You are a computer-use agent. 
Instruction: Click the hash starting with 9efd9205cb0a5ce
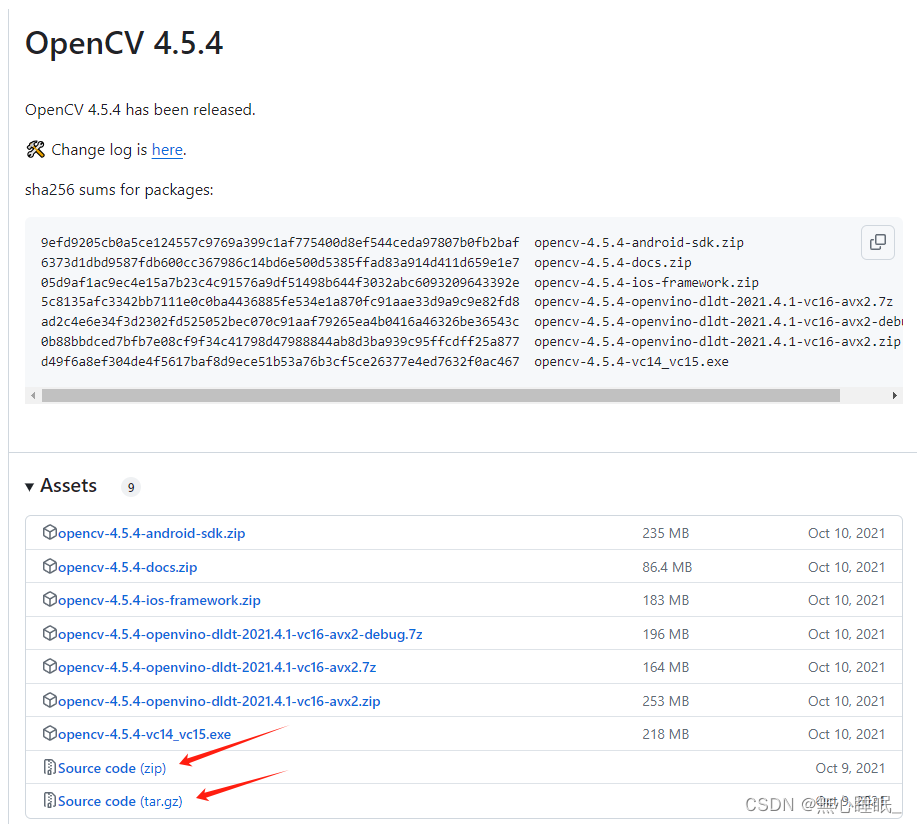280,243
